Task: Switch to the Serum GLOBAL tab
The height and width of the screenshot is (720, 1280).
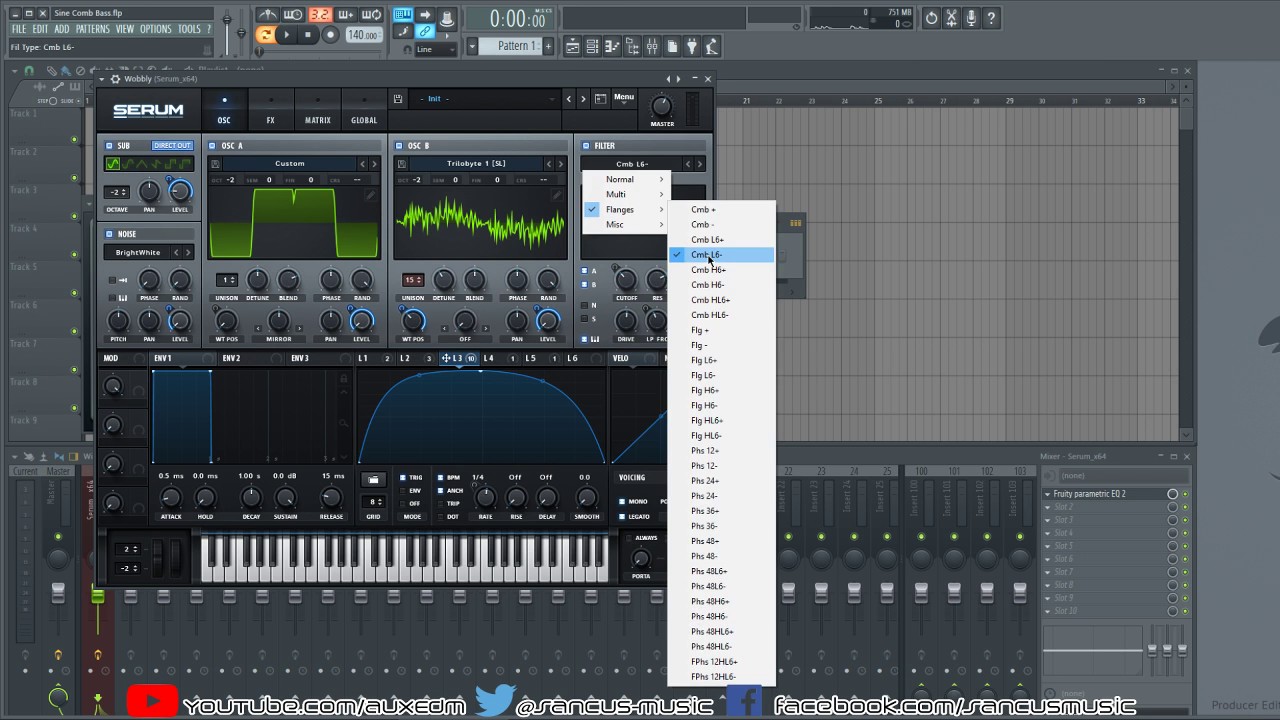Action: point(364,110)
